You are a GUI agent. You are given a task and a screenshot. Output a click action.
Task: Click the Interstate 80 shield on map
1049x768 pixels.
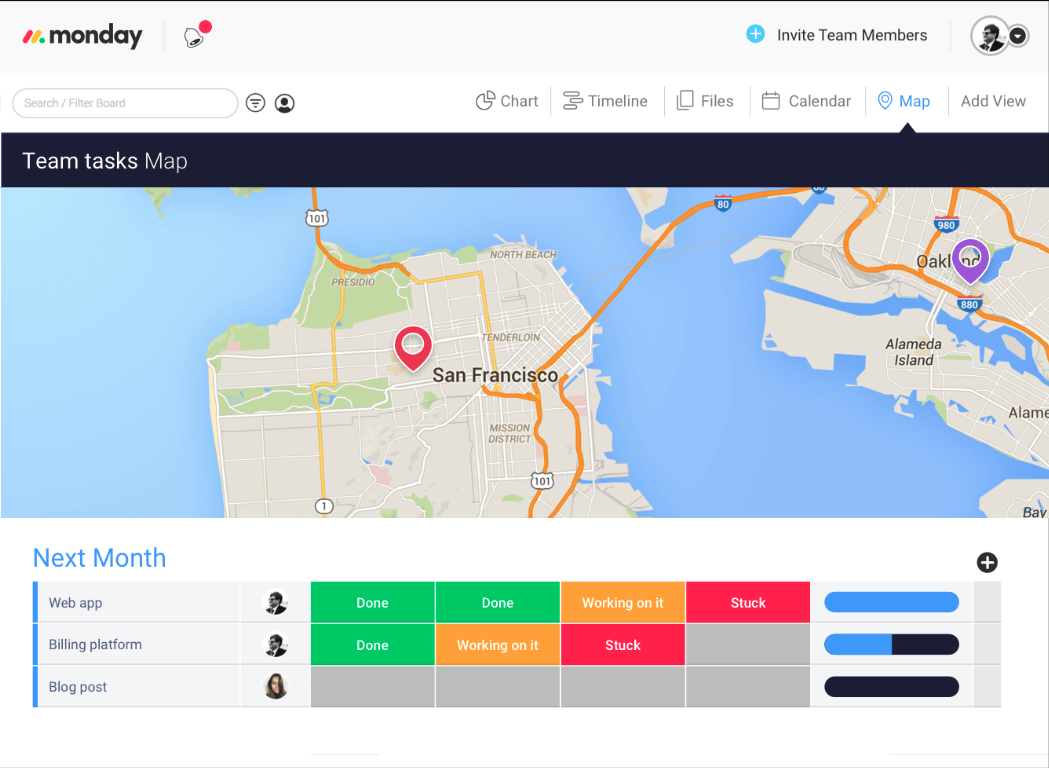click(723, 203)
